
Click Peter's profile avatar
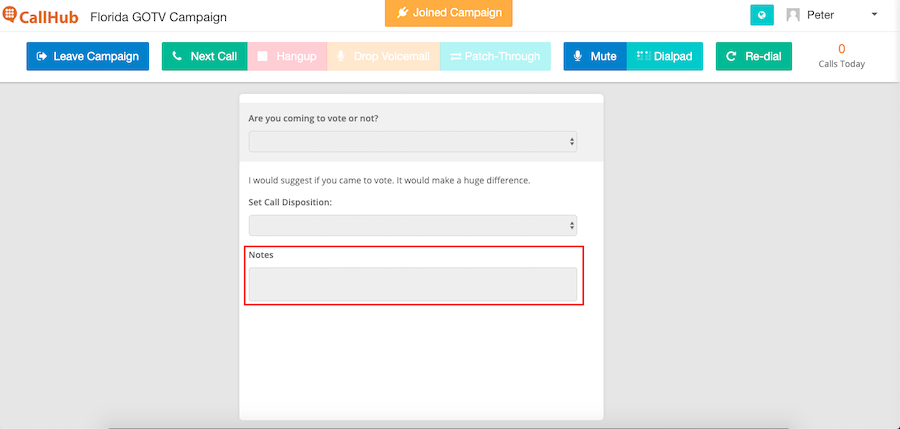793,15
